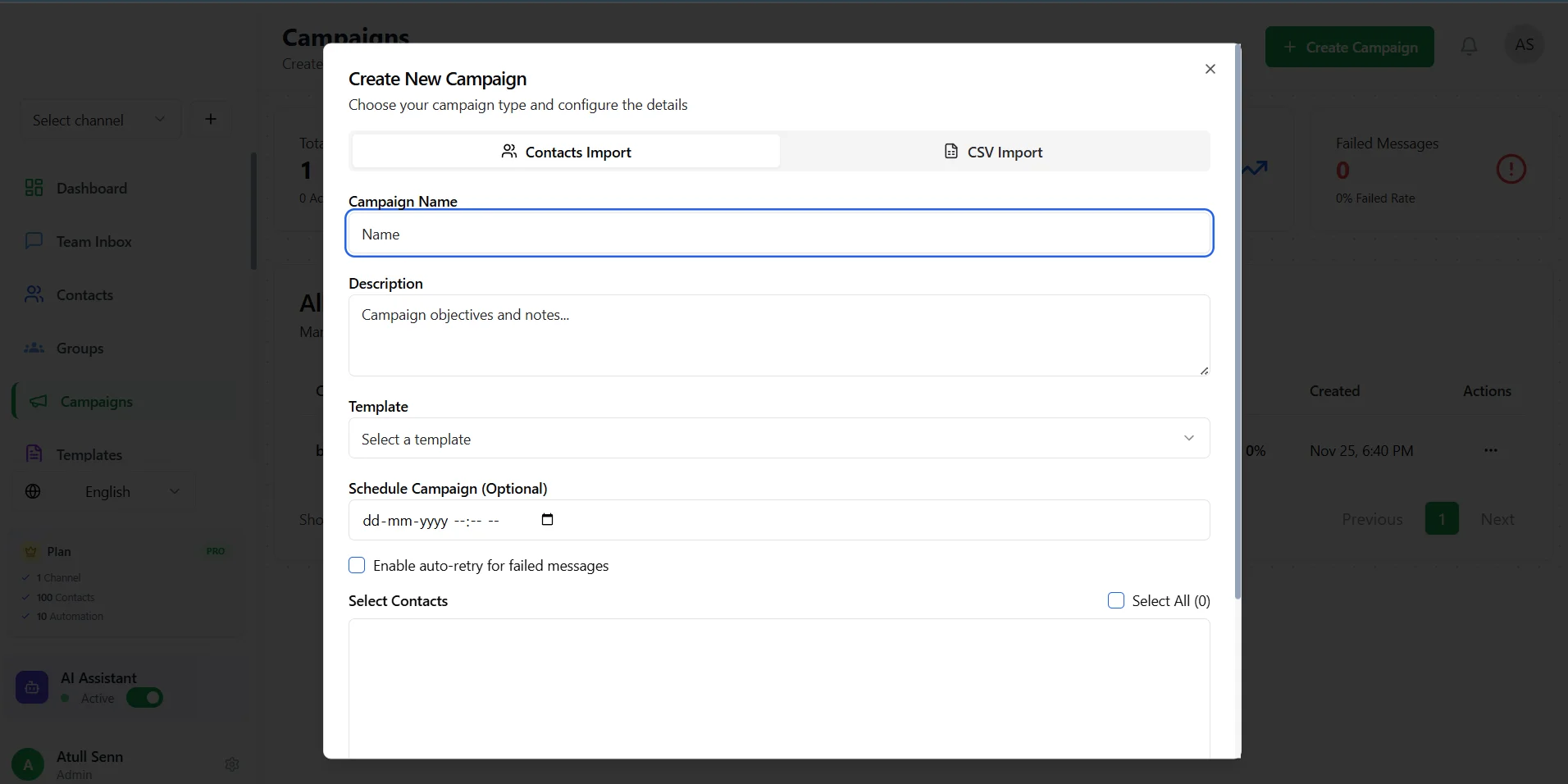Open Team Inbox from the sidebar

pos(93,241)
